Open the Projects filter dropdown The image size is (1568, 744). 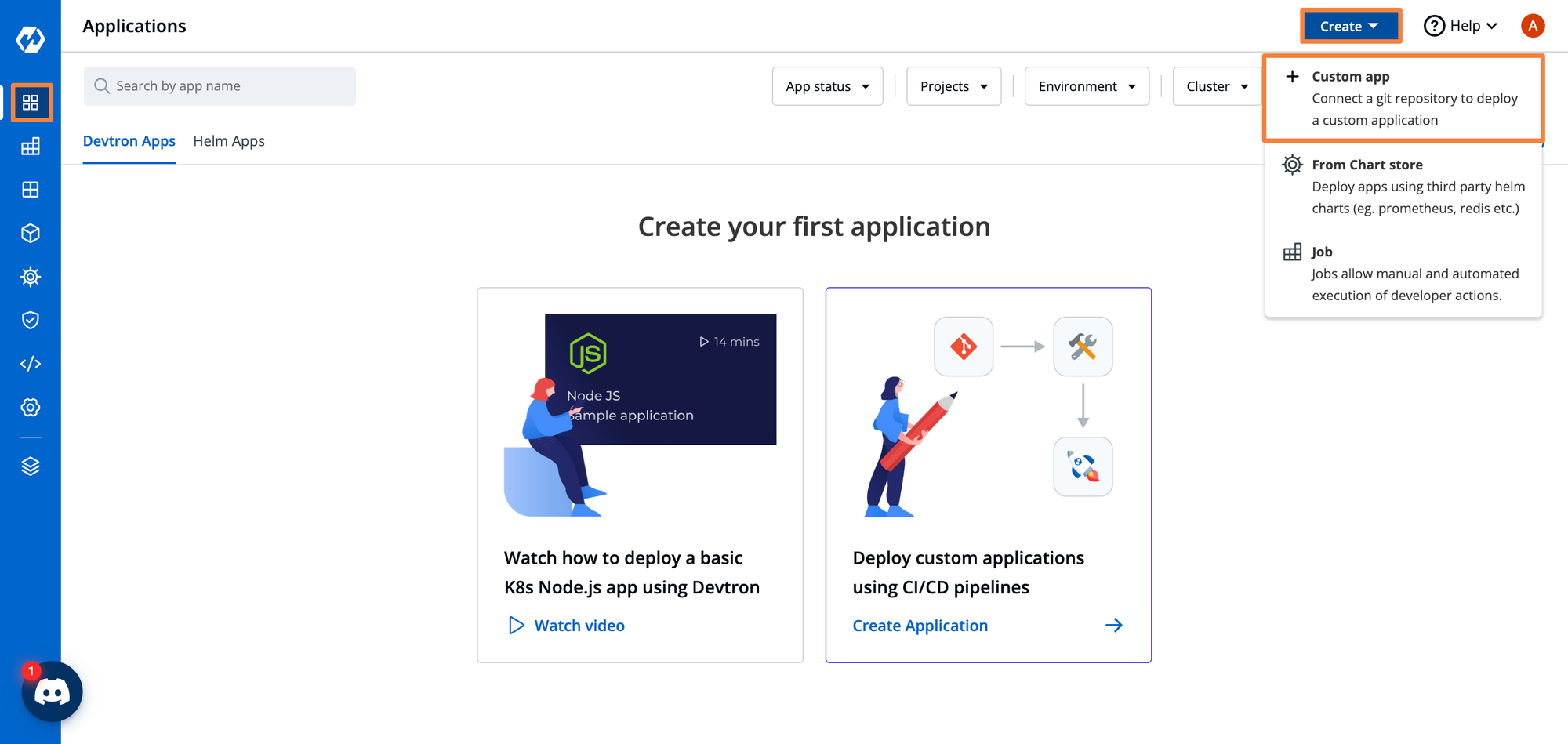[x=953, y=86]
